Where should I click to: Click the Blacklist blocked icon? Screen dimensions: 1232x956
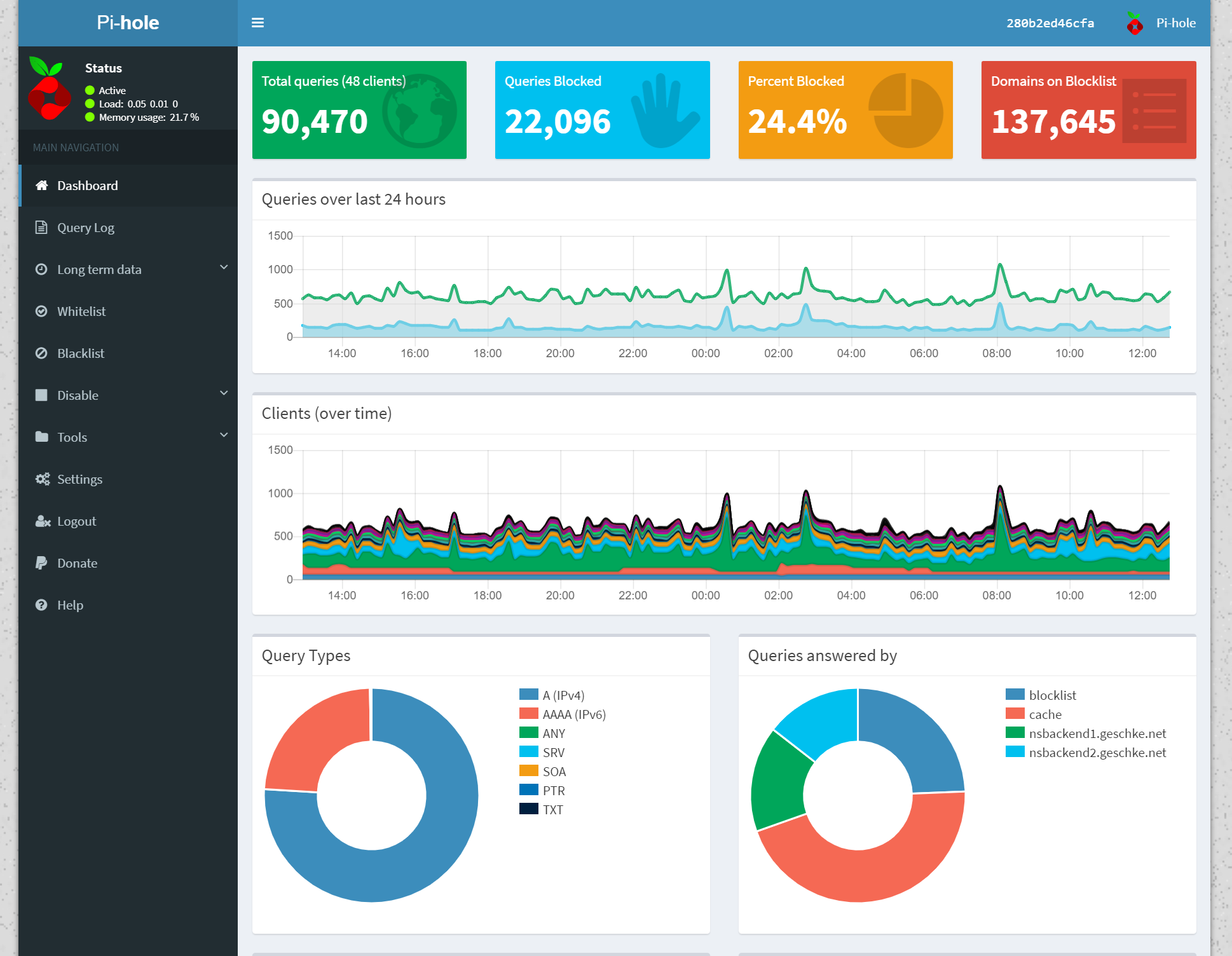[42, 353]
